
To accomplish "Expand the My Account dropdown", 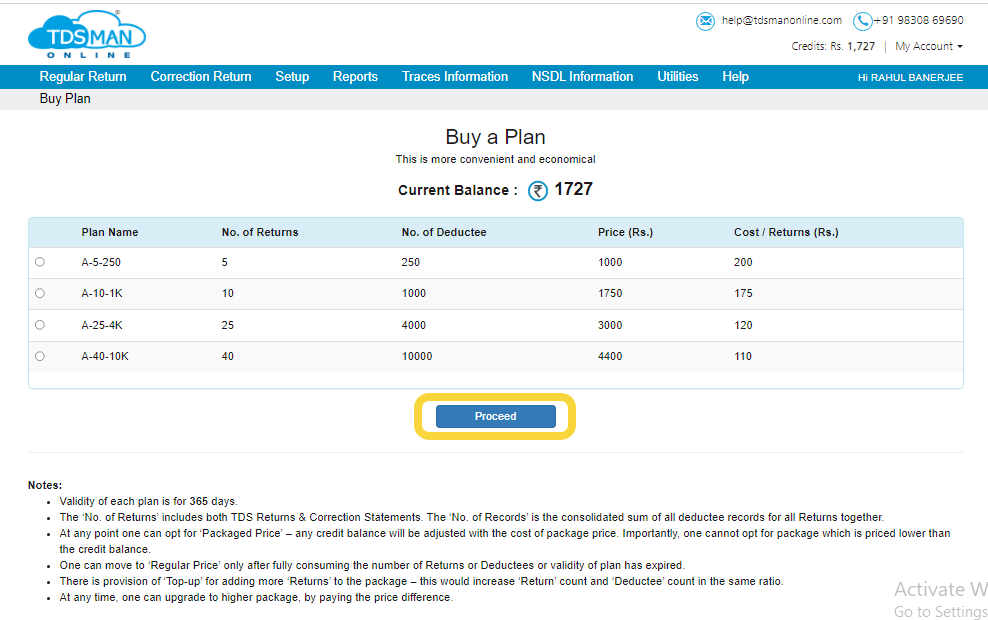I will [x=929, y=47].
